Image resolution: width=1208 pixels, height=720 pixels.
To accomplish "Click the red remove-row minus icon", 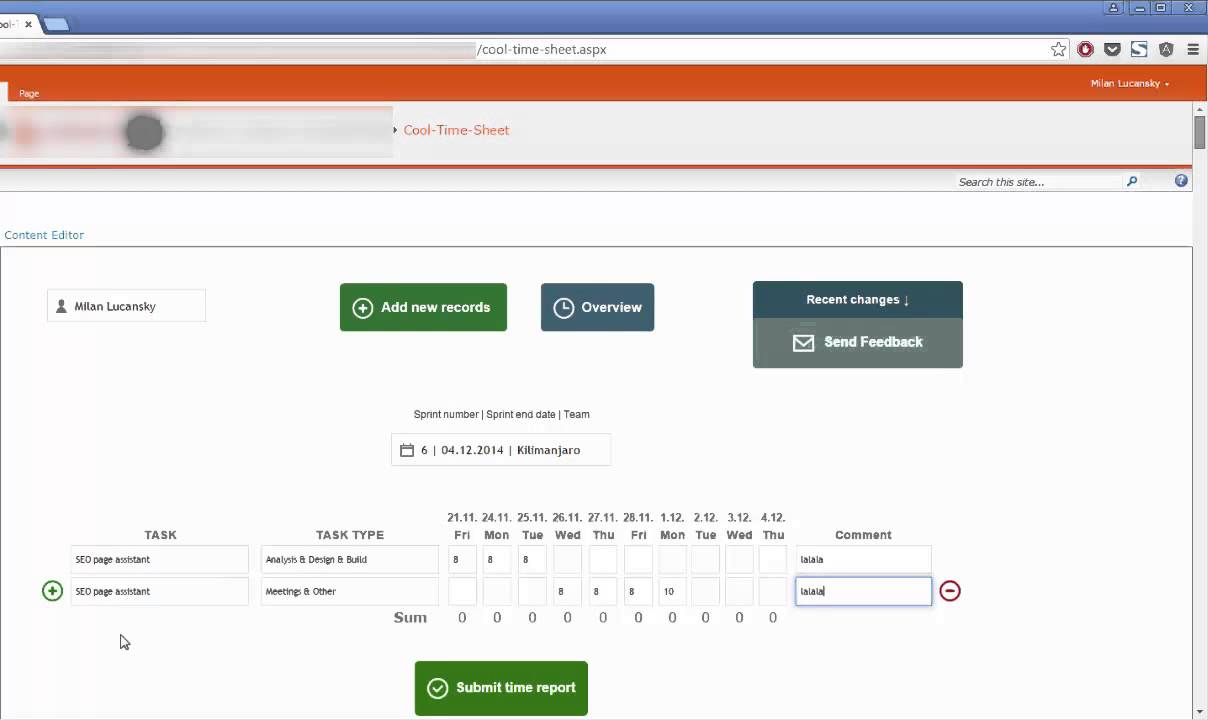I will pos(950,591).
